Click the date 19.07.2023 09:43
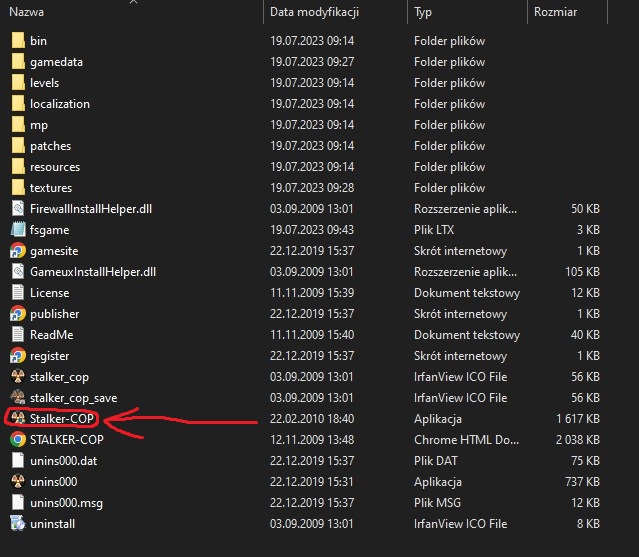 click(312, 230)
